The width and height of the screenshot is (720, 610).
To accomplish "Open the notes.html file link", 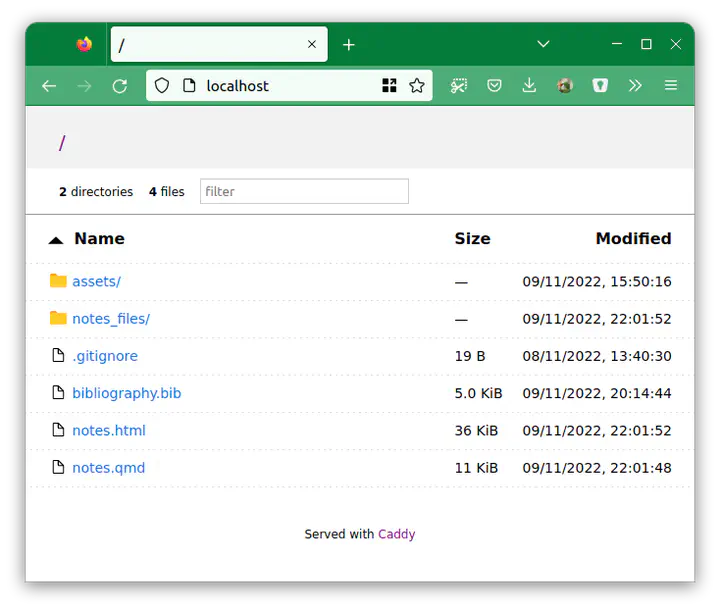I will click(108, 431).
